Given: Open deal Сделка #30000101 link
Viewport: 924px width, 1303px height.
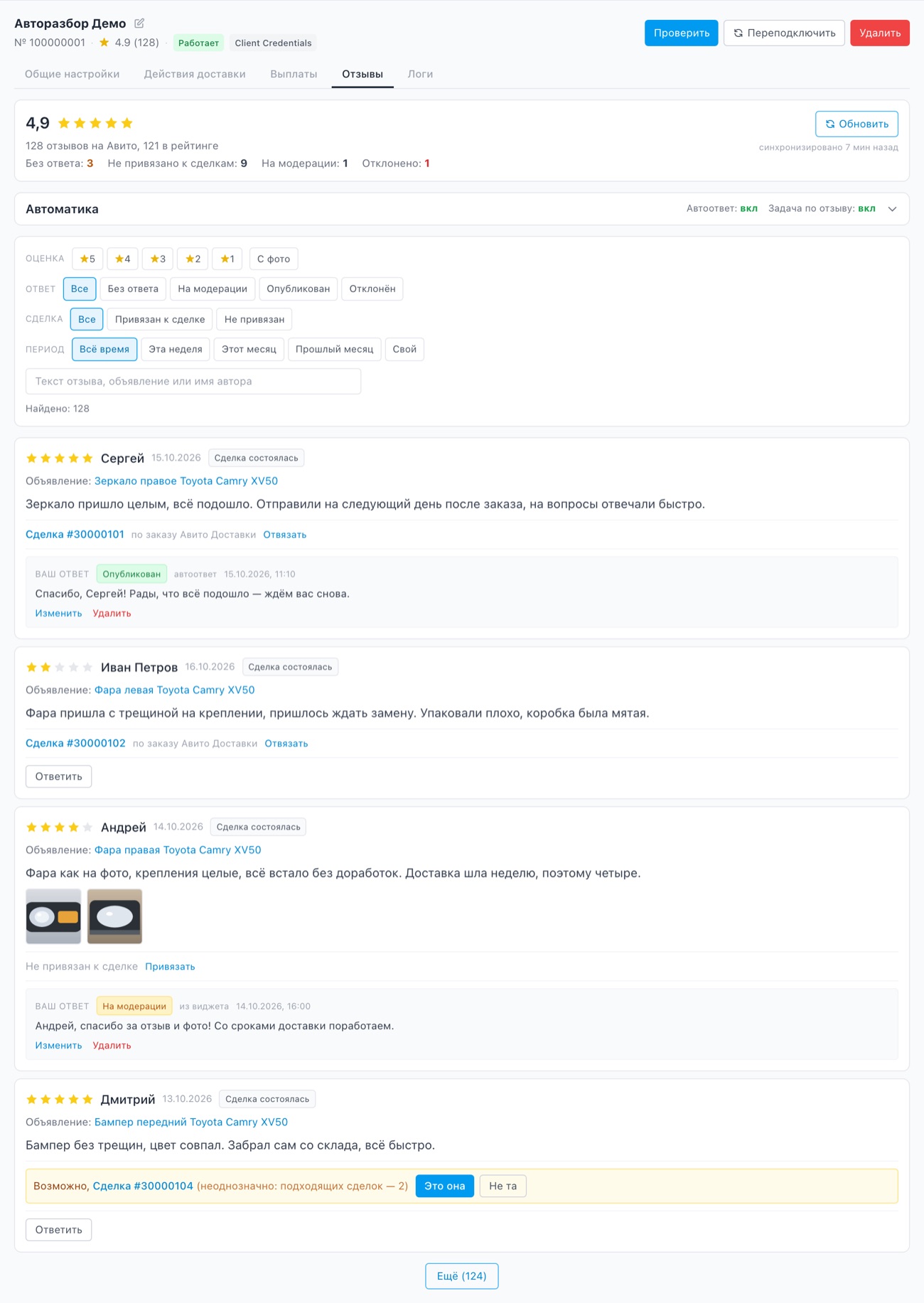Looking at the screenshot, I should click(x=75, y=535).
